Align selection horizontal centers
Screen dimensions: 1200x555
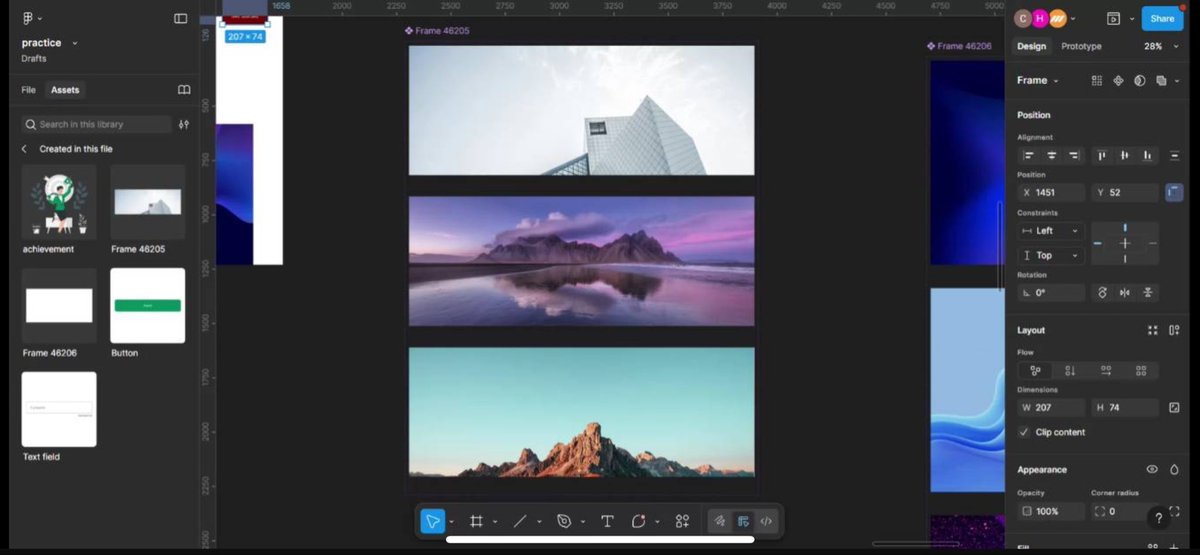click(x=1051, y=155)
